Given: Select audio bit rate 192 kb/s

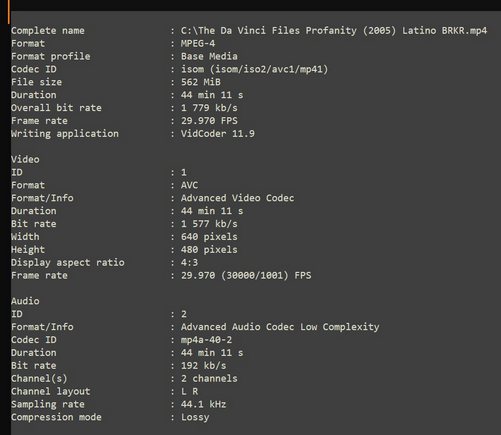Looking at the screenshot, I should pyautogui.click(x=204, y=366).
